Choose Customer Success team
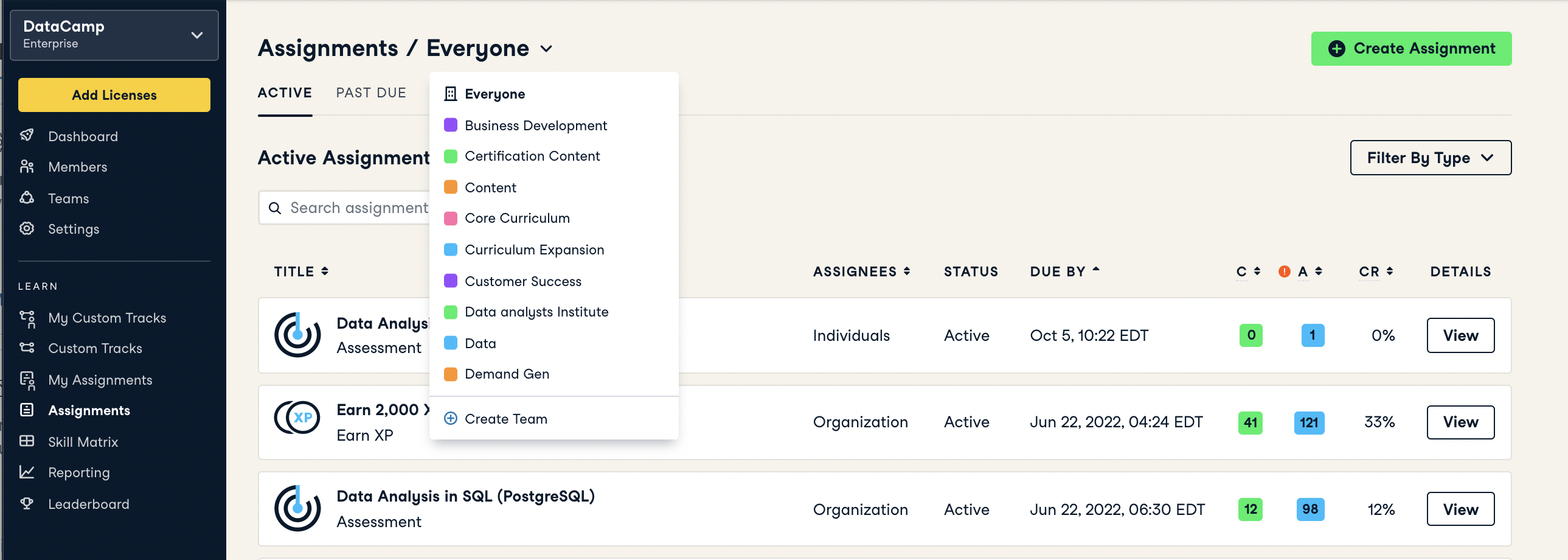The width and height of the screenshot is (1568, 560). coord(554,281)
